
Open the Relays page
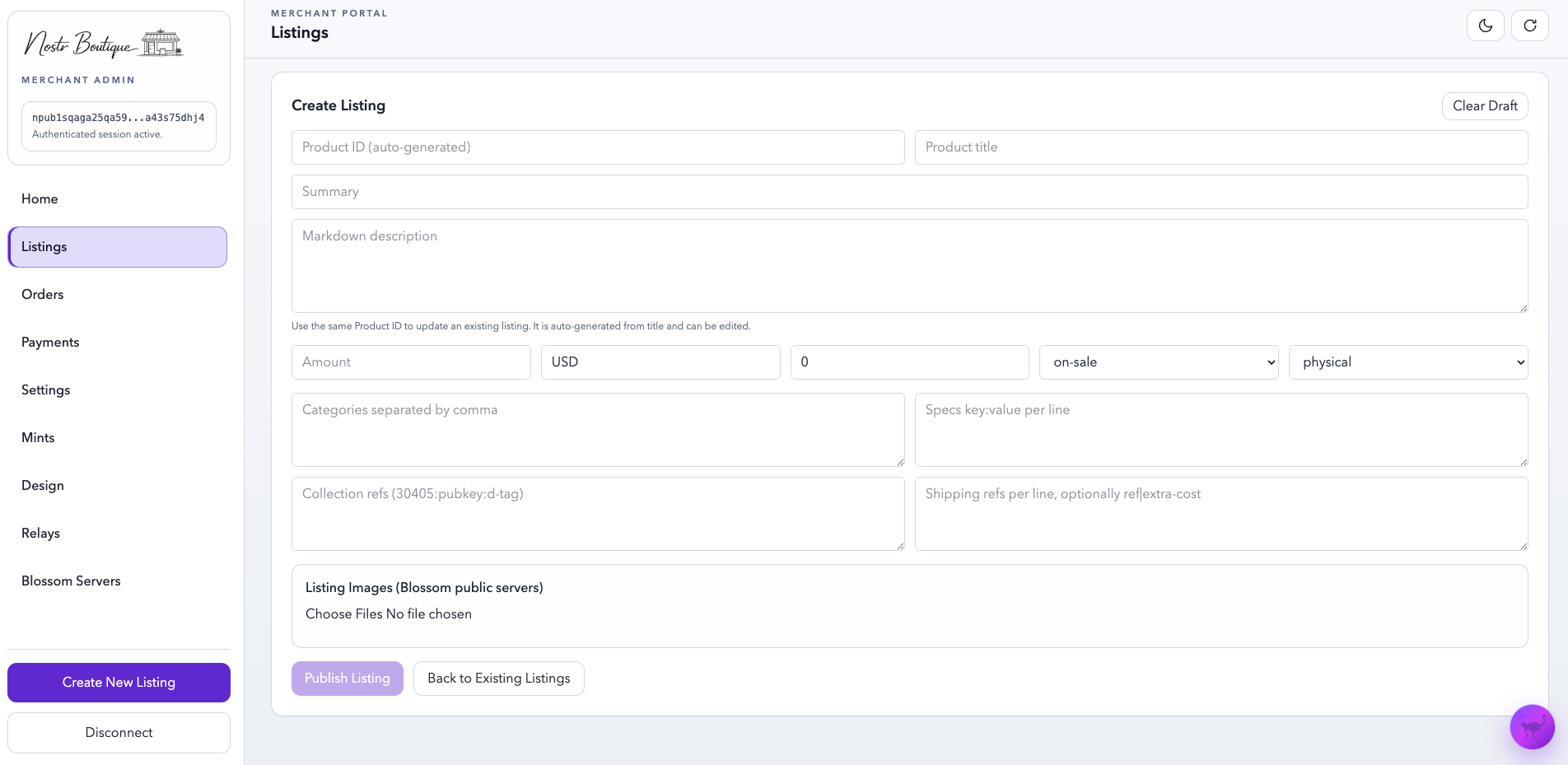pos(118,534)
